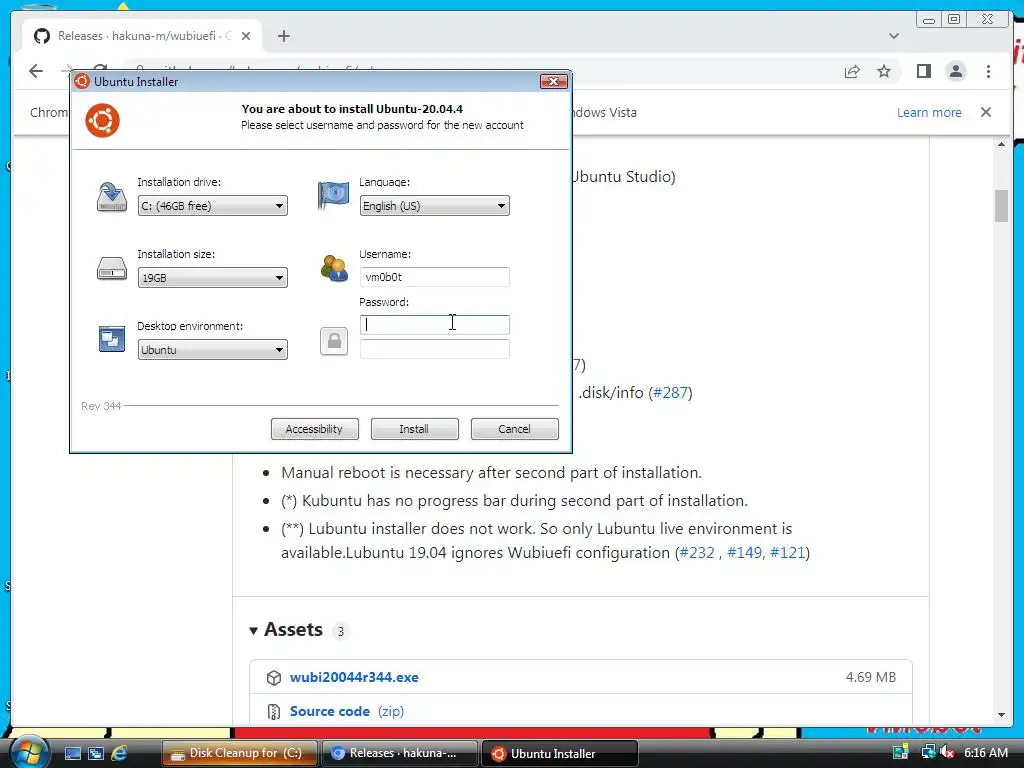
Task: Open issue #232 link
Action: click(x=697, y=552)
